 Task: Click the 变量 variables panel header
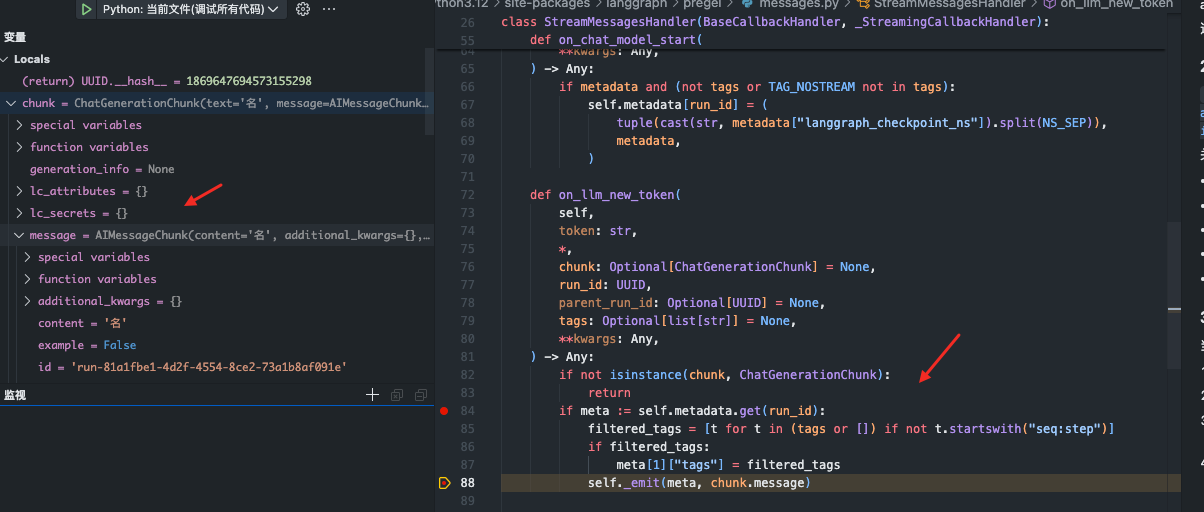(x=16, y=37)
